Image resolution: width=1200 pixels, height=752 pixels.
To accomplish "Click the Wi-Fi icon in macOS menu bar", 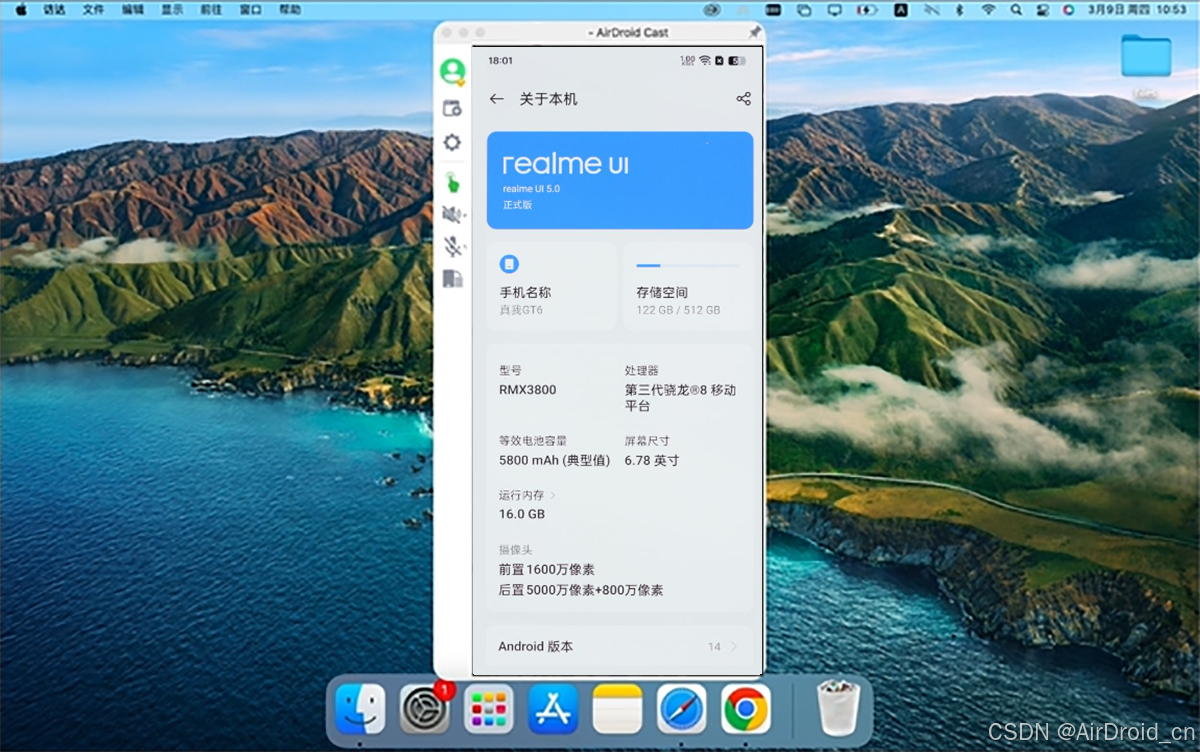I will pos(988,9).
